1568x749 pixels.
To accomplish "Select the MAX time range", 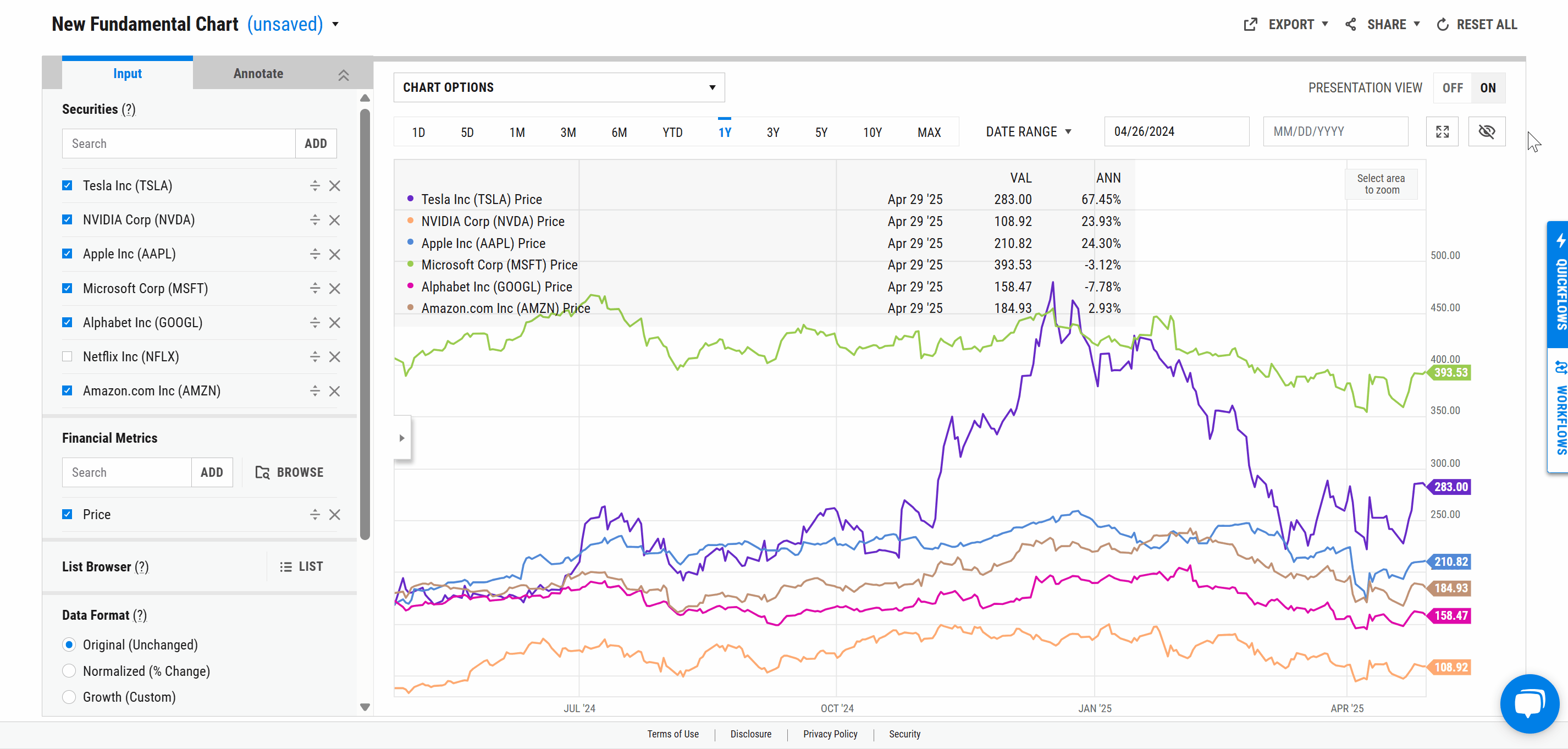I will pos(929,132).
